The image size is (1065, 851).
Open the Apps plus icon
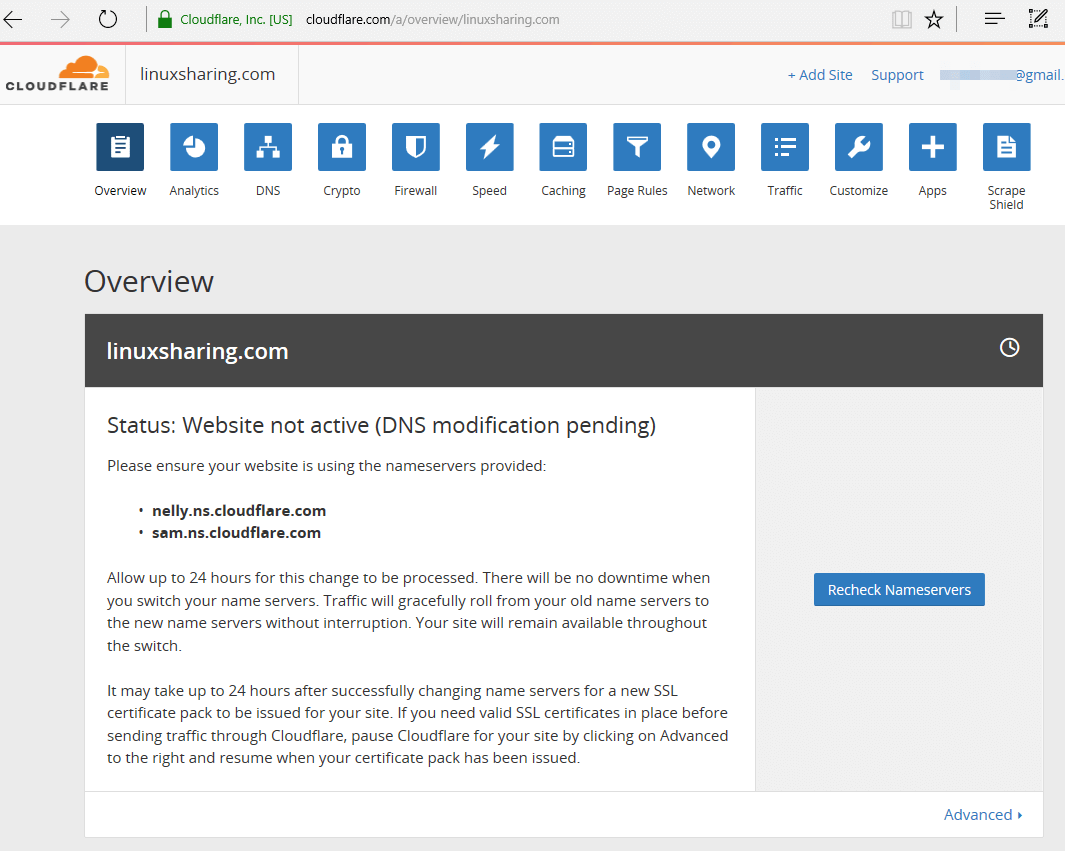(x=933, y=148)
